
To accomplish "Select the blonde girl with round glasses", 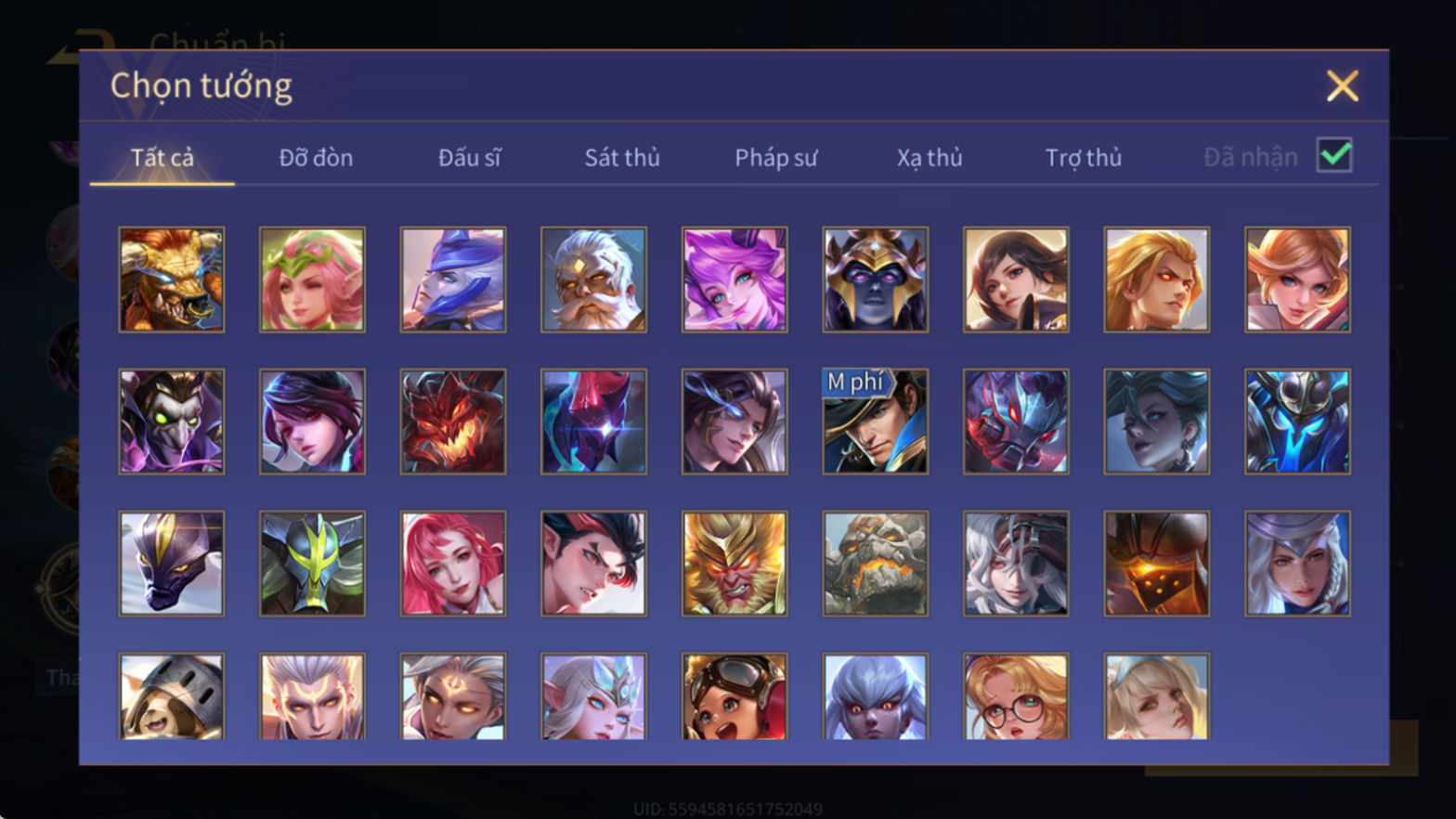I will (x=1016, y=696).
